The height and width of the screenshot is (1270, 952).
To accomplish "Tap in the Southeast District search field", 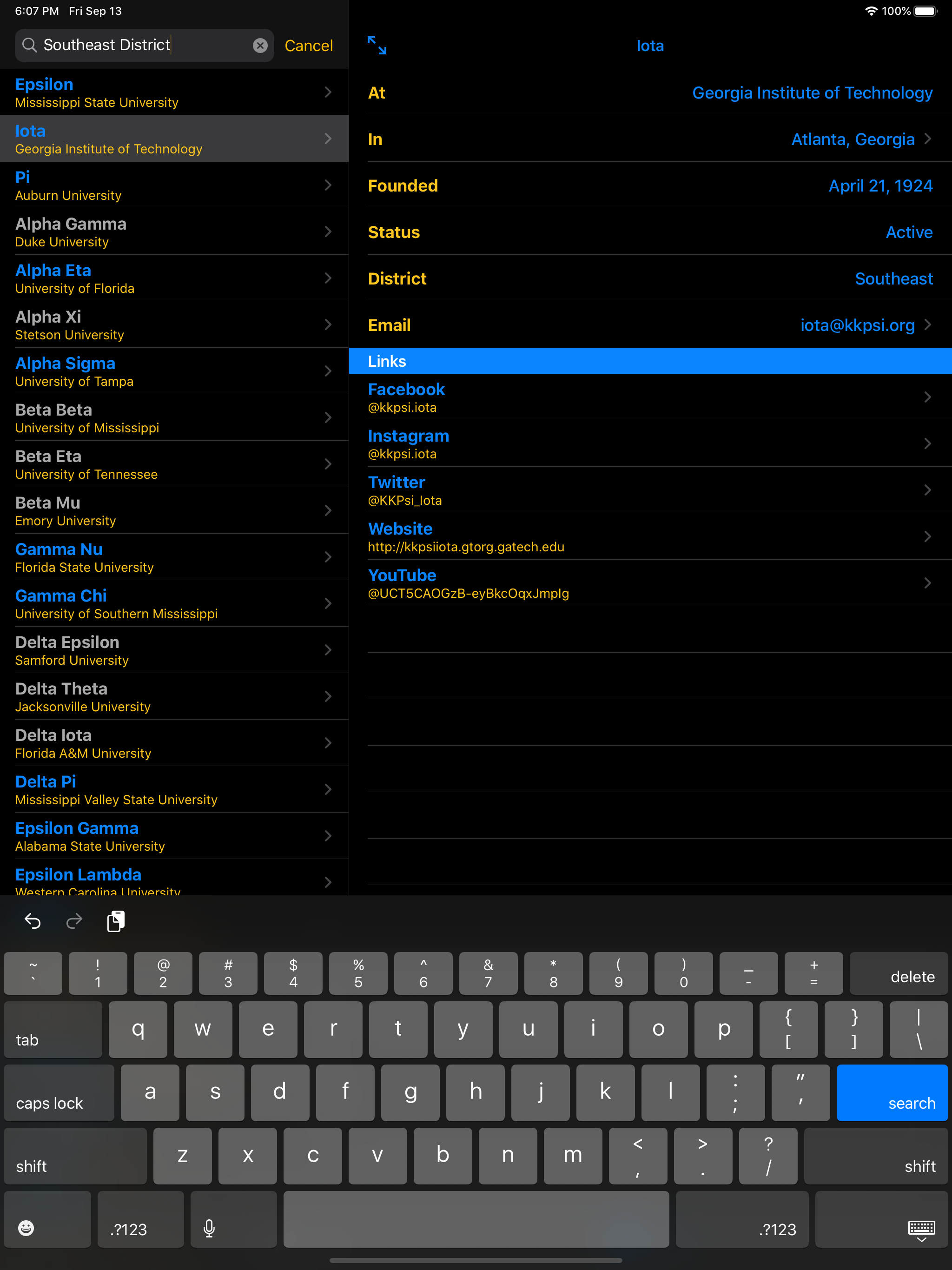I will tap(144, 46).
